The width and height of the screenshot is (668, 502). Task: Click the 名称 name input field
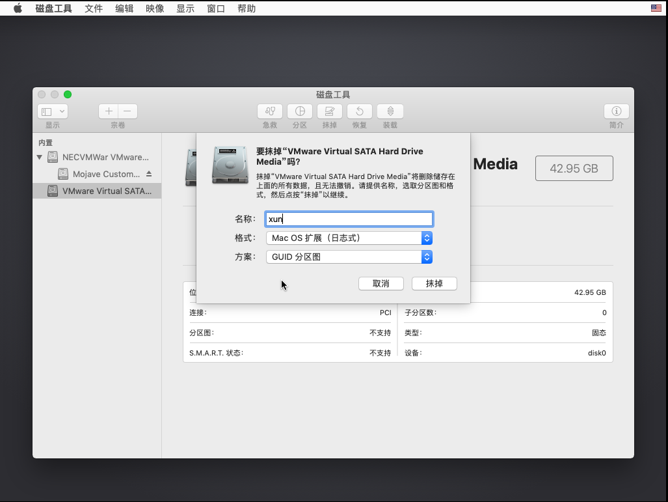coord(349,219)
